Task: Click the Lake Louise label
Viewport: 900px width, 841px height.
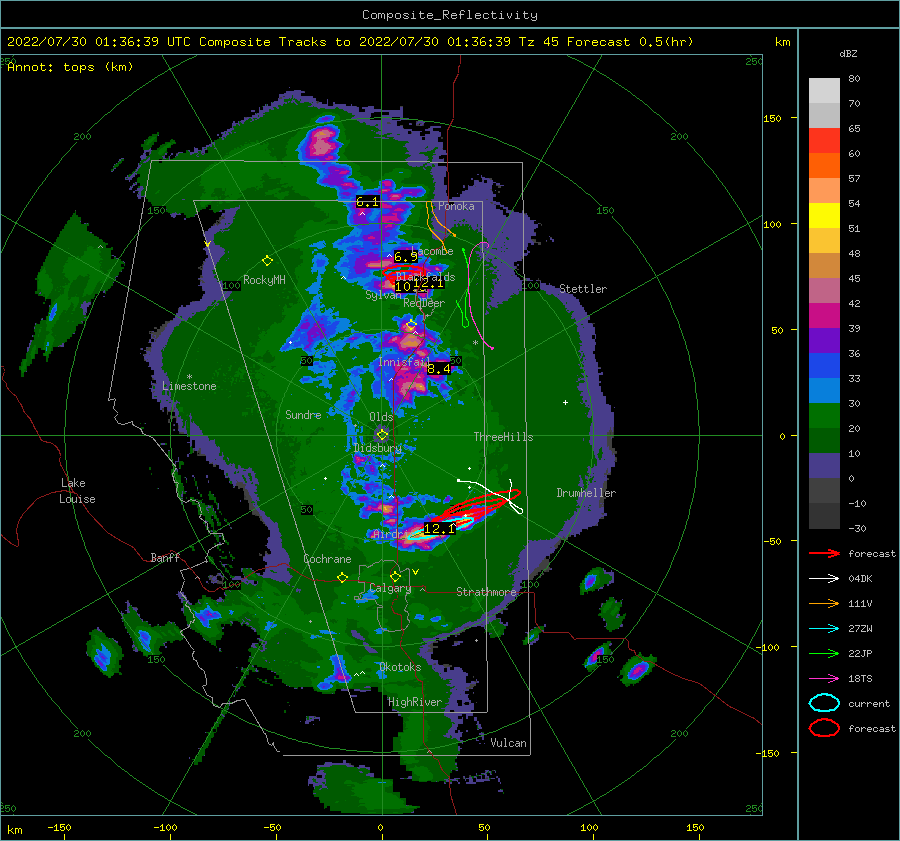Action: pos(77,491)
